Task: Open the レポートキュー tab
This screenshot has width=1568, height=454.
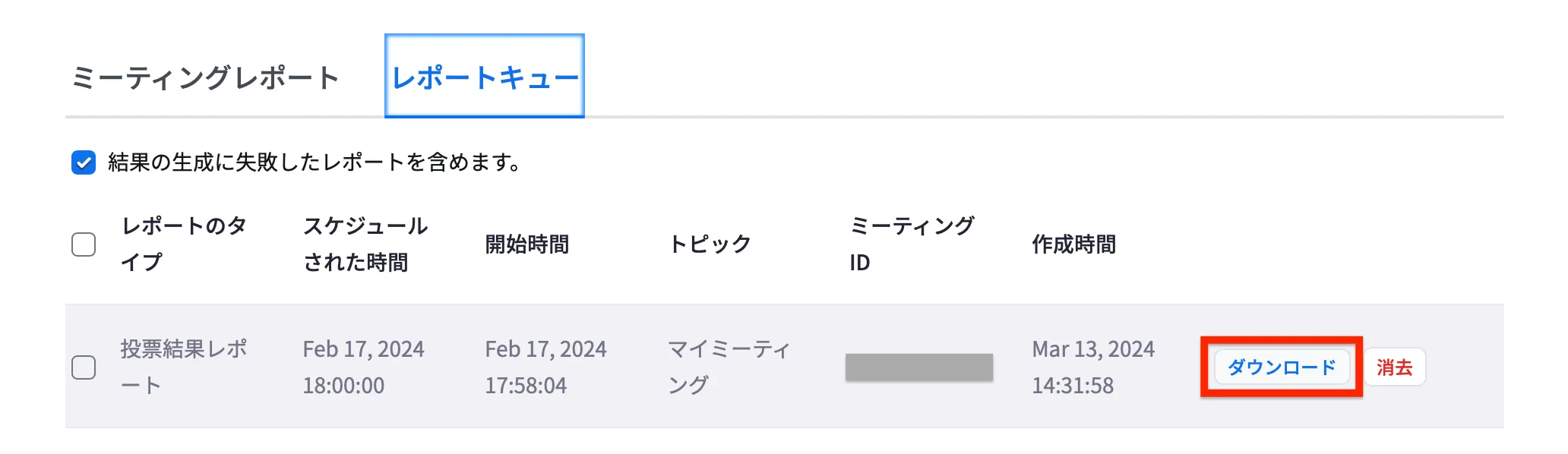Action: pos(485,75)
